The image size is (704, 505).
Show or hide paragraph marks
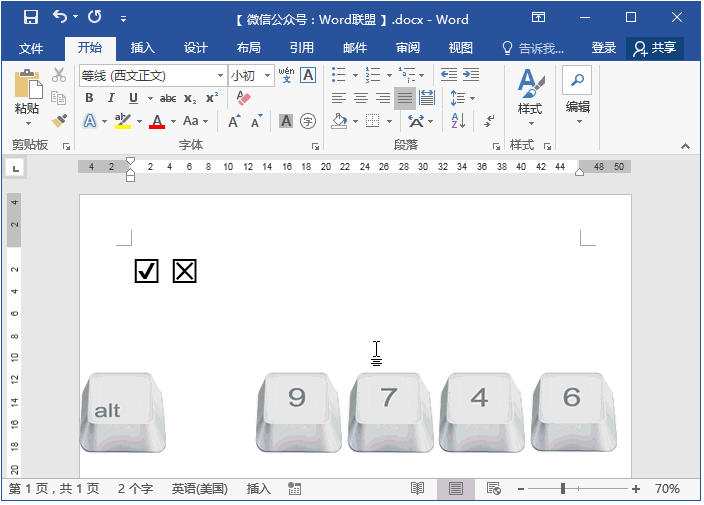pyautogui.click(x=489, y=121)
